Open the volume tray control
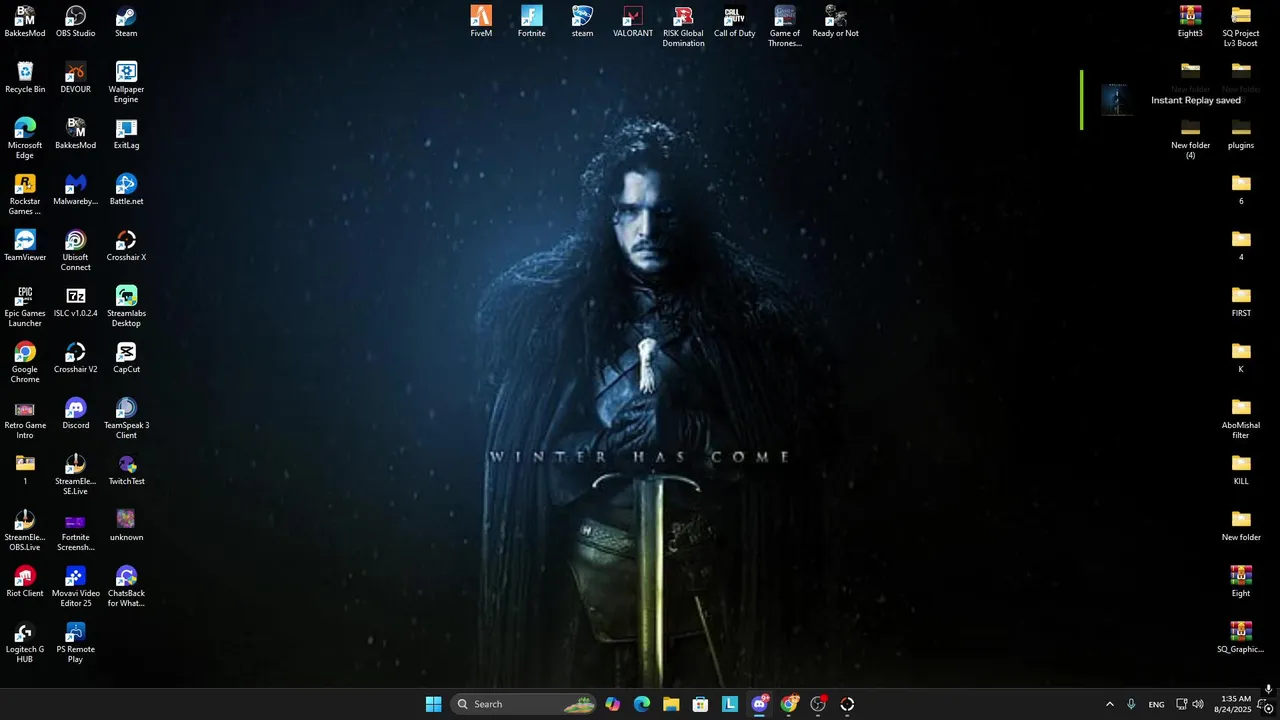1280x720 pixels. 1198,704
